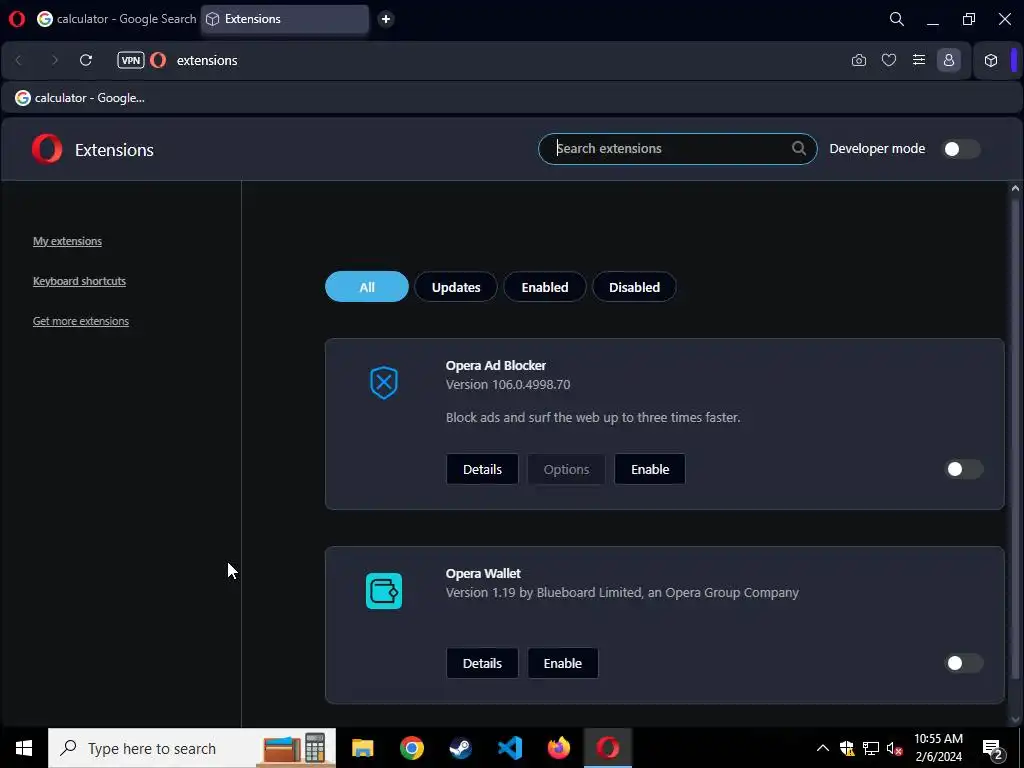The height and width of the screenshot is (768, 1024).
Task: Click the muted volume tray icon
Action: pyautogui.click(x=895, y=748)
